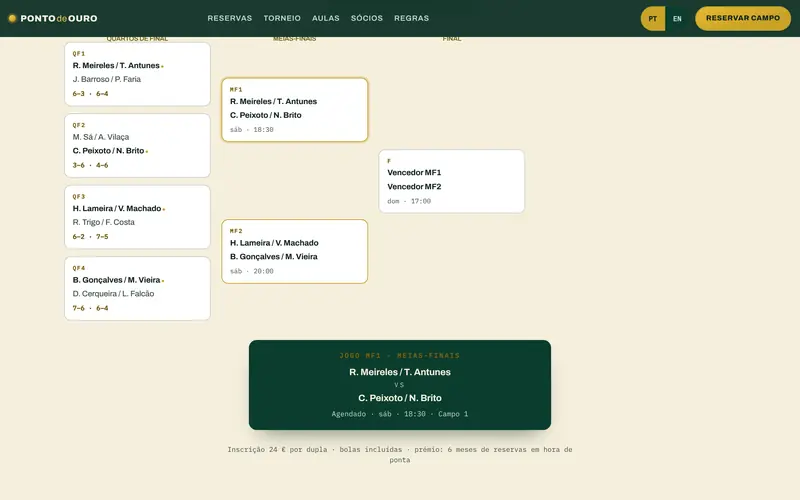The image size is (800, 500).
Task: Select the QF1 quarter-final match card
Action: click(x=137, y=74)
